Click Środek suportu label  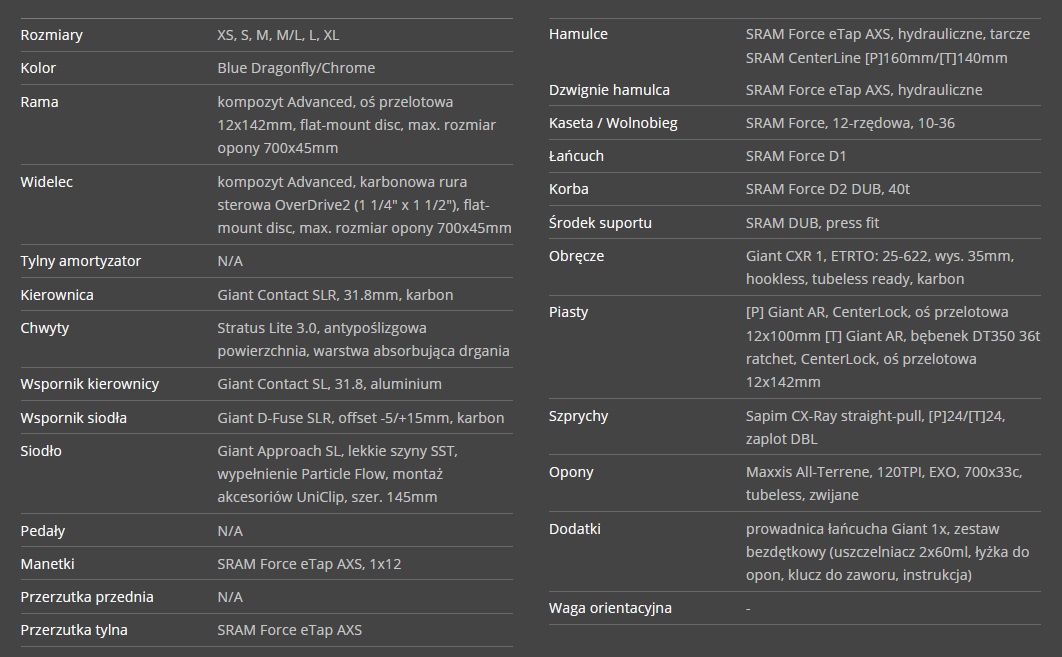(x=600, y=223)
